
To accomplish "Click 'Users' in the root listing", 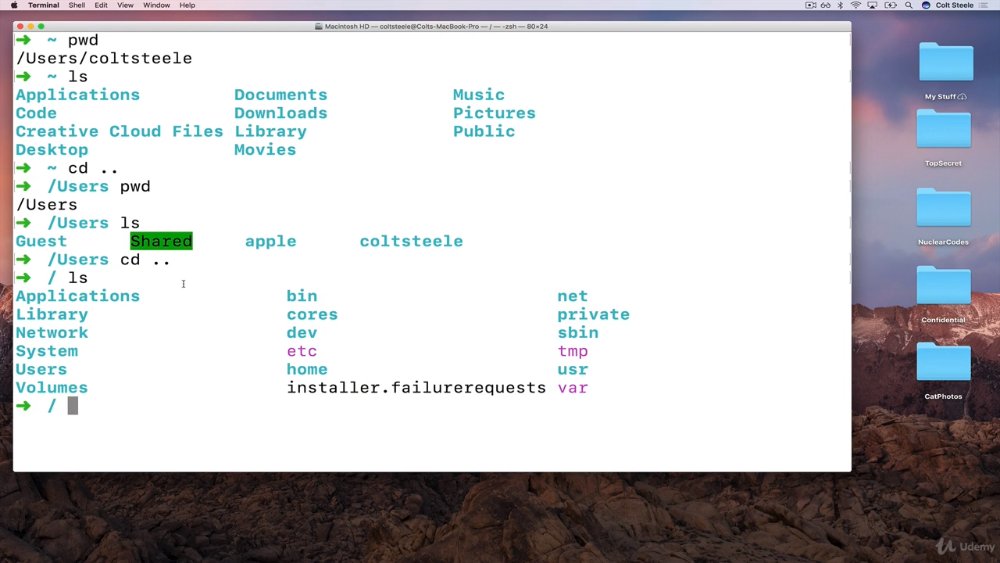I will point(41,369).
